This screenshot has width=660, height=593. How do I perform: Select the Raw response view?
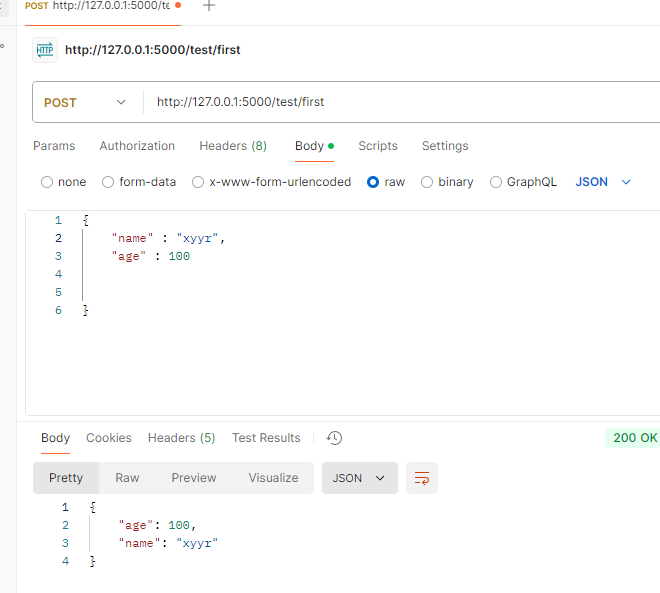[x=127, y=478]
